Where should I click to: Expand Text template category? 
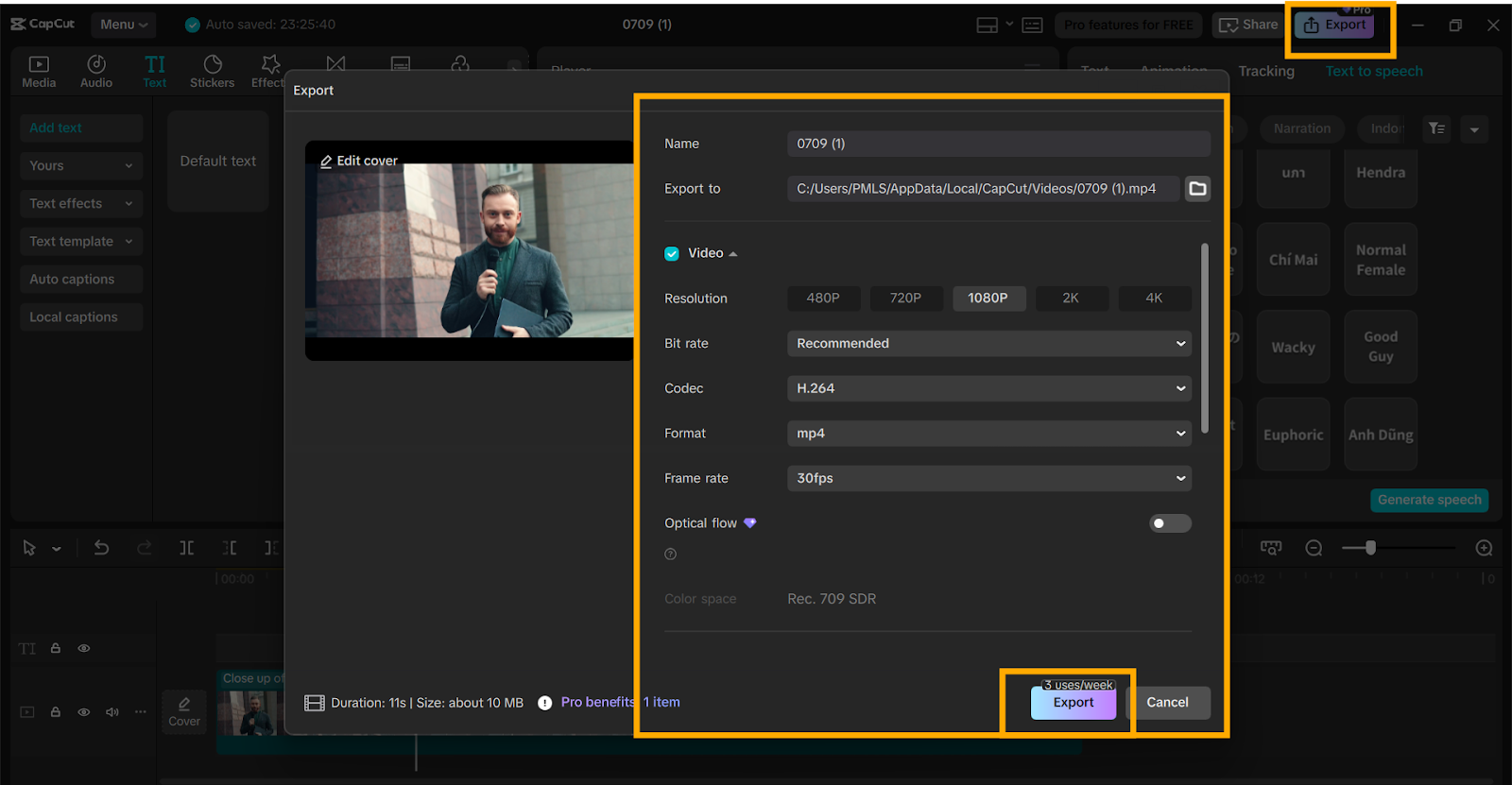tap(80, 241)
